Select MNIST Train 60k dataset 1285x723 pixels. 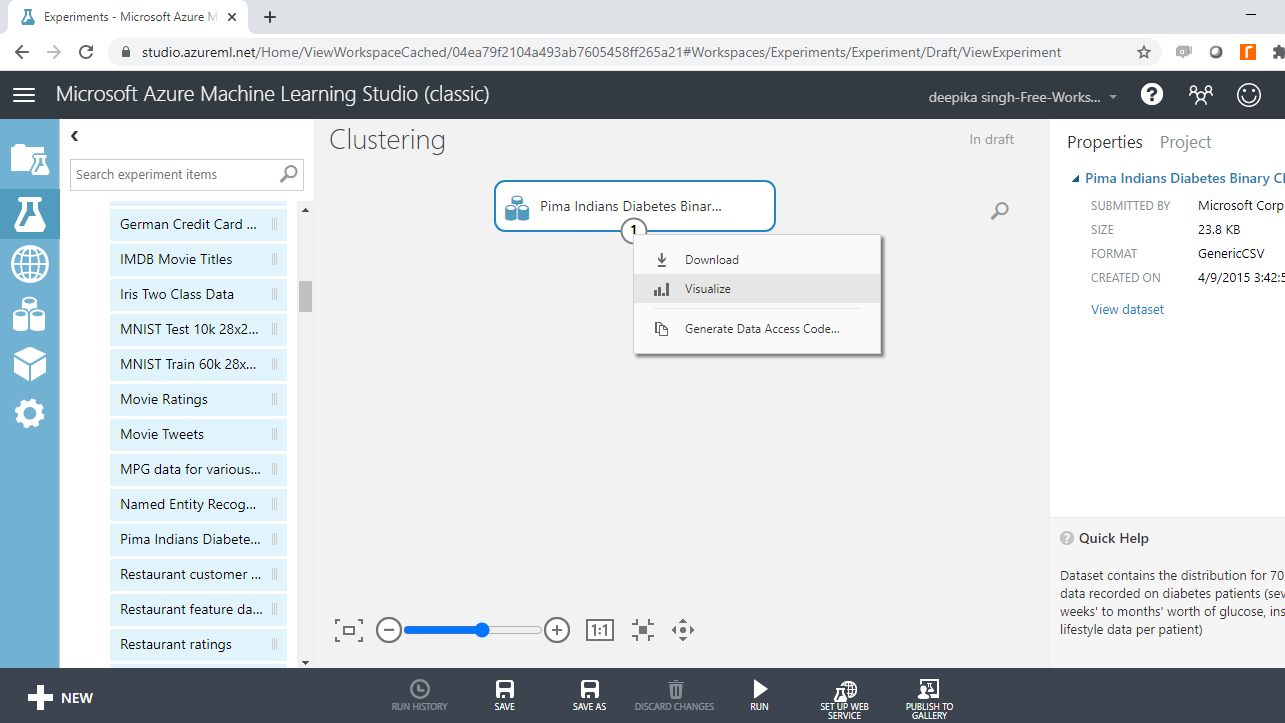pos(198,364)
